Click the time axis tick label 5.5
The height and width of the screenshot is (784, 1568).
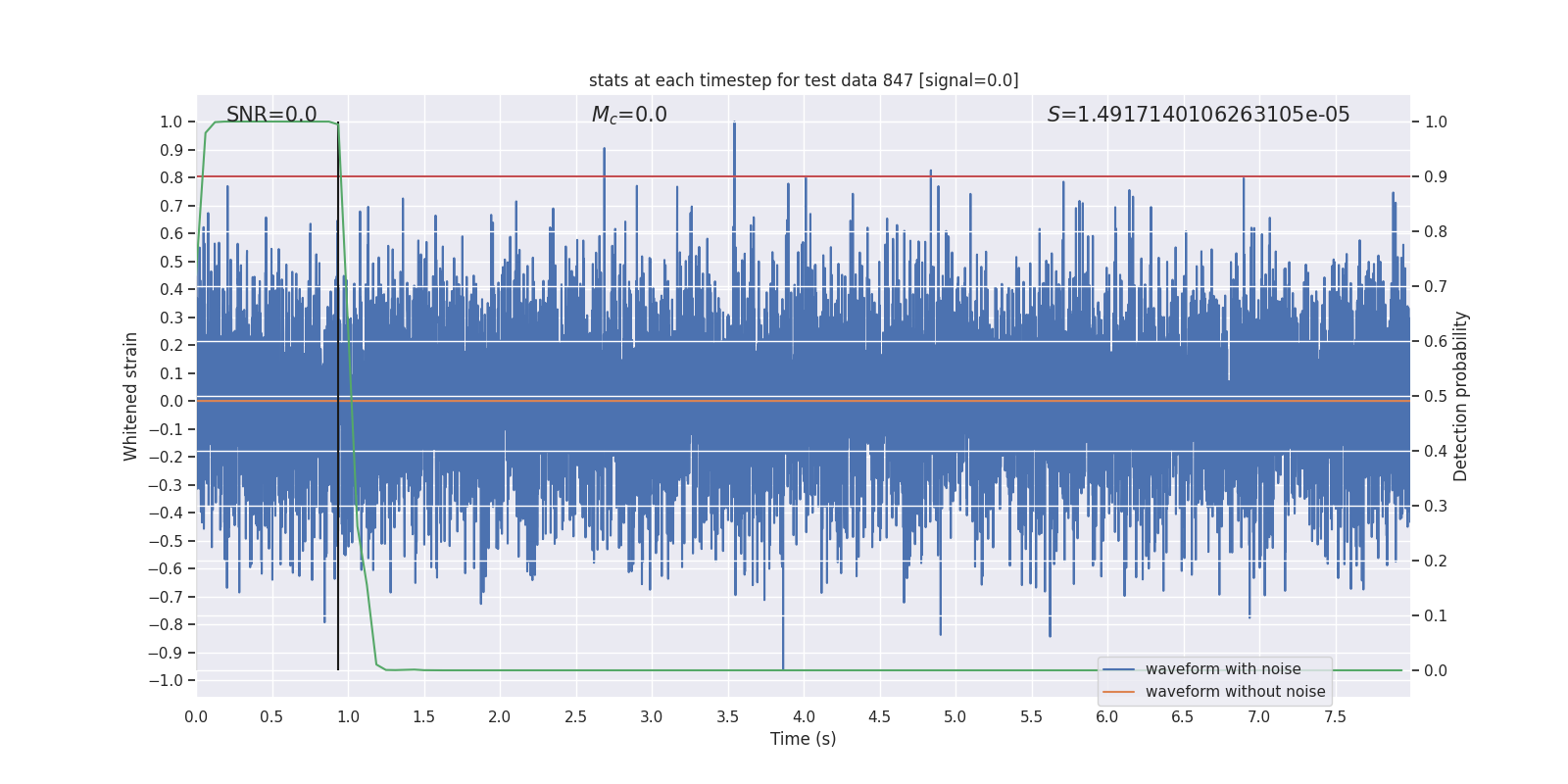coord(1031,717)
